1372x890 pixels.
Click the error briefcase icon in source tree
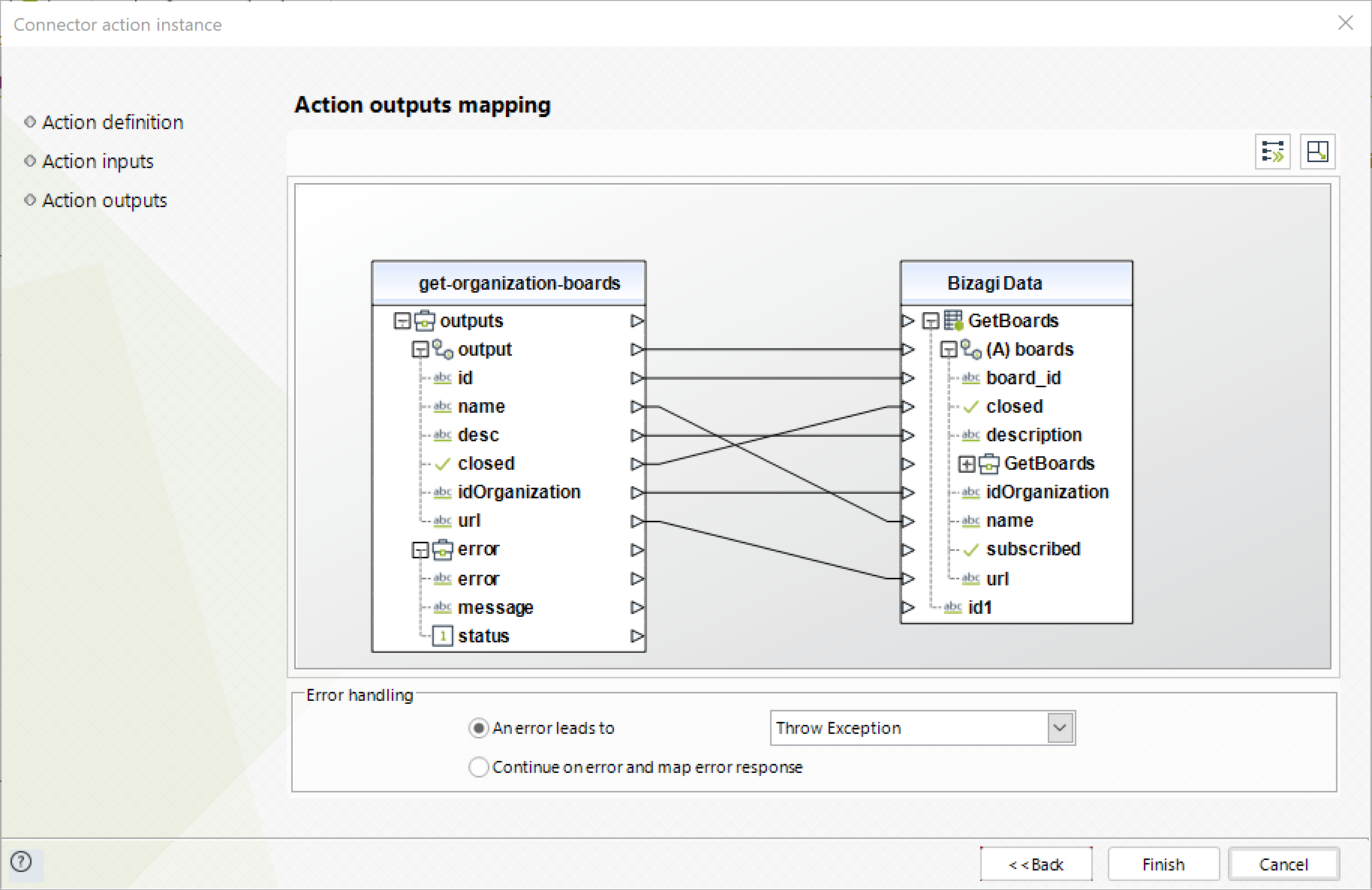pyautogui.click(x=443, y=549)
